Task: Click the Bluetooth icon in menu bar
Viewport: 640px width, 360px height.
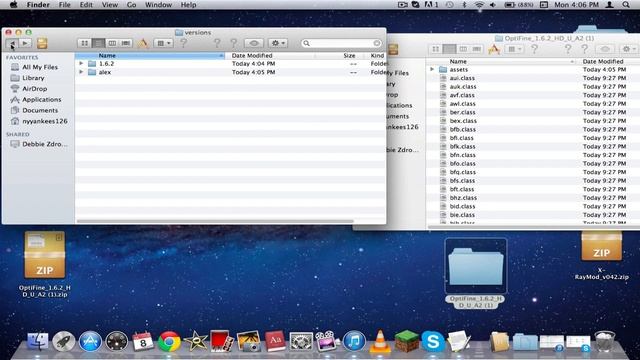Action: tap(464, 5)
